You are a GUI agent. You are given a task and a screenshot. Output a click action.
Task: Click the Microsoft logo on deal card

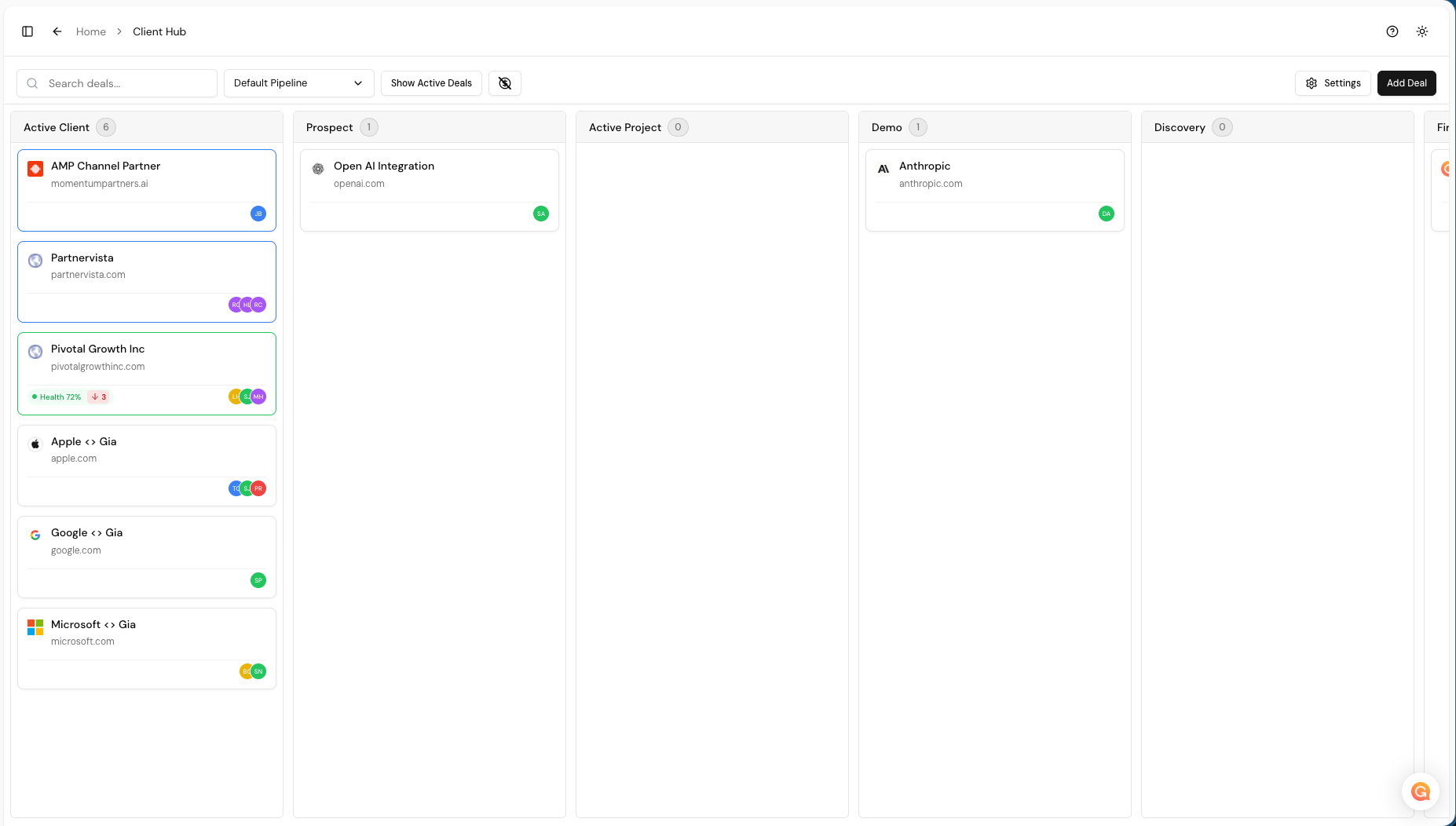click(35, 627)
